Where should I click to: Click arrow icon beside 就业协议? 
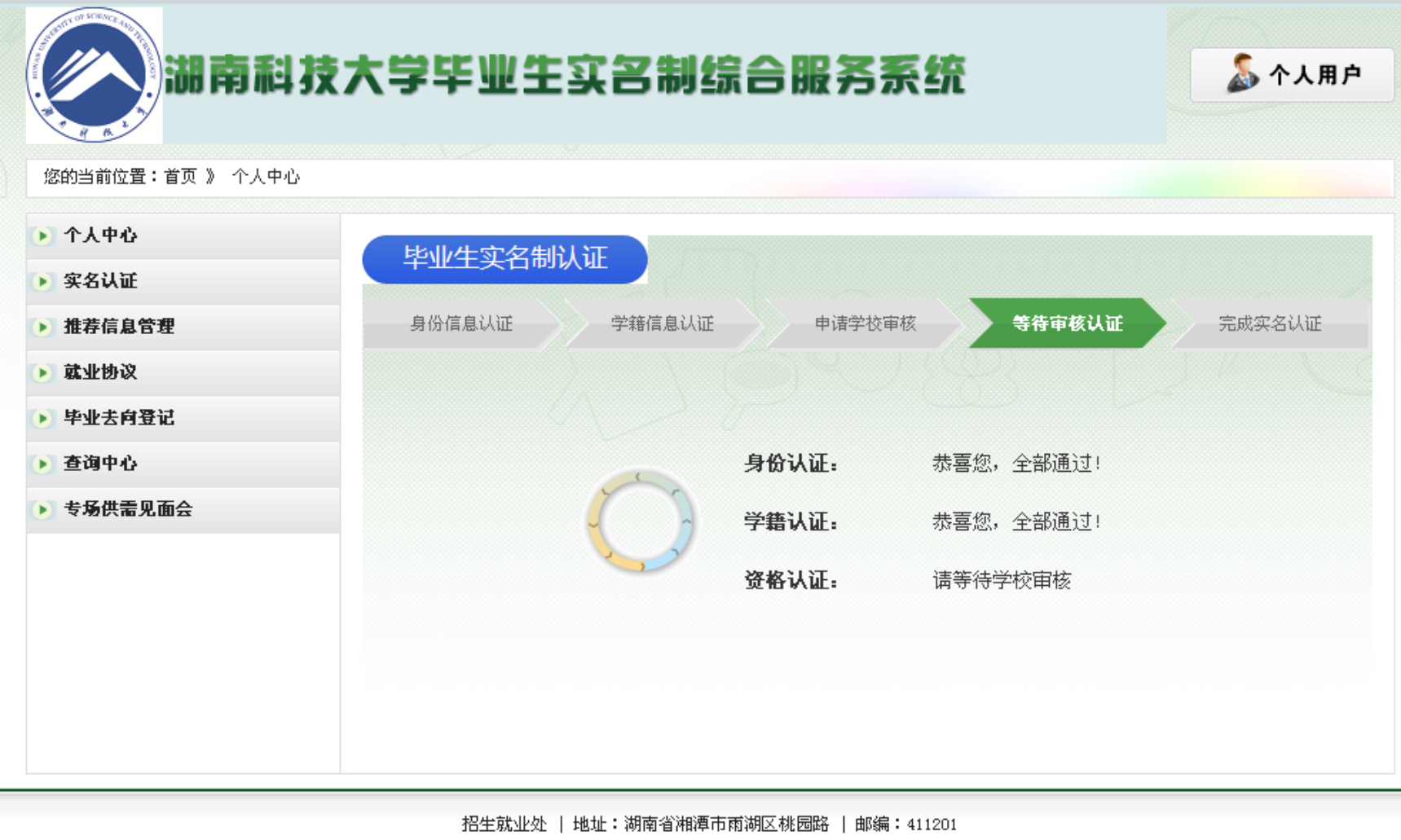pos(42,373)
